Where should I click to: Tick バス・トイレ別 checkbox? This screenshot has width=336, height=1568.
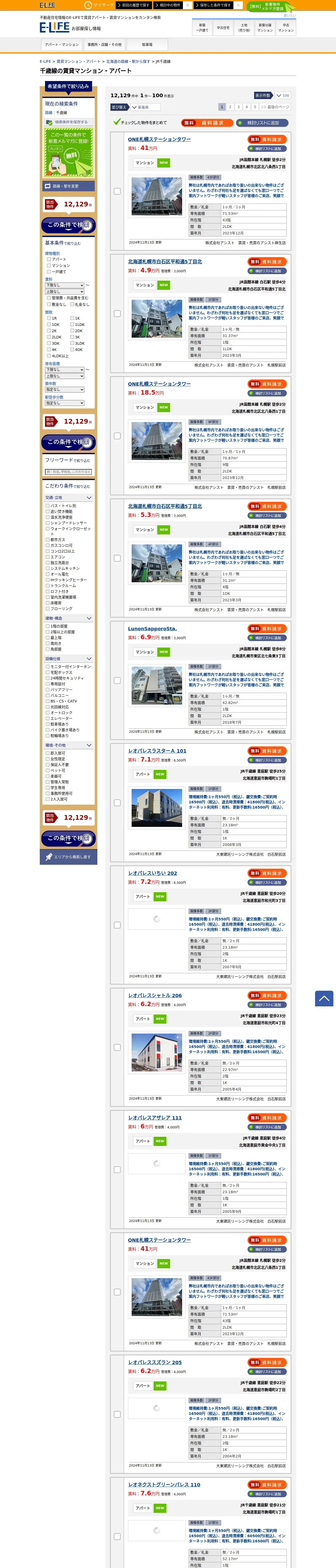click(x=48, y=506)
